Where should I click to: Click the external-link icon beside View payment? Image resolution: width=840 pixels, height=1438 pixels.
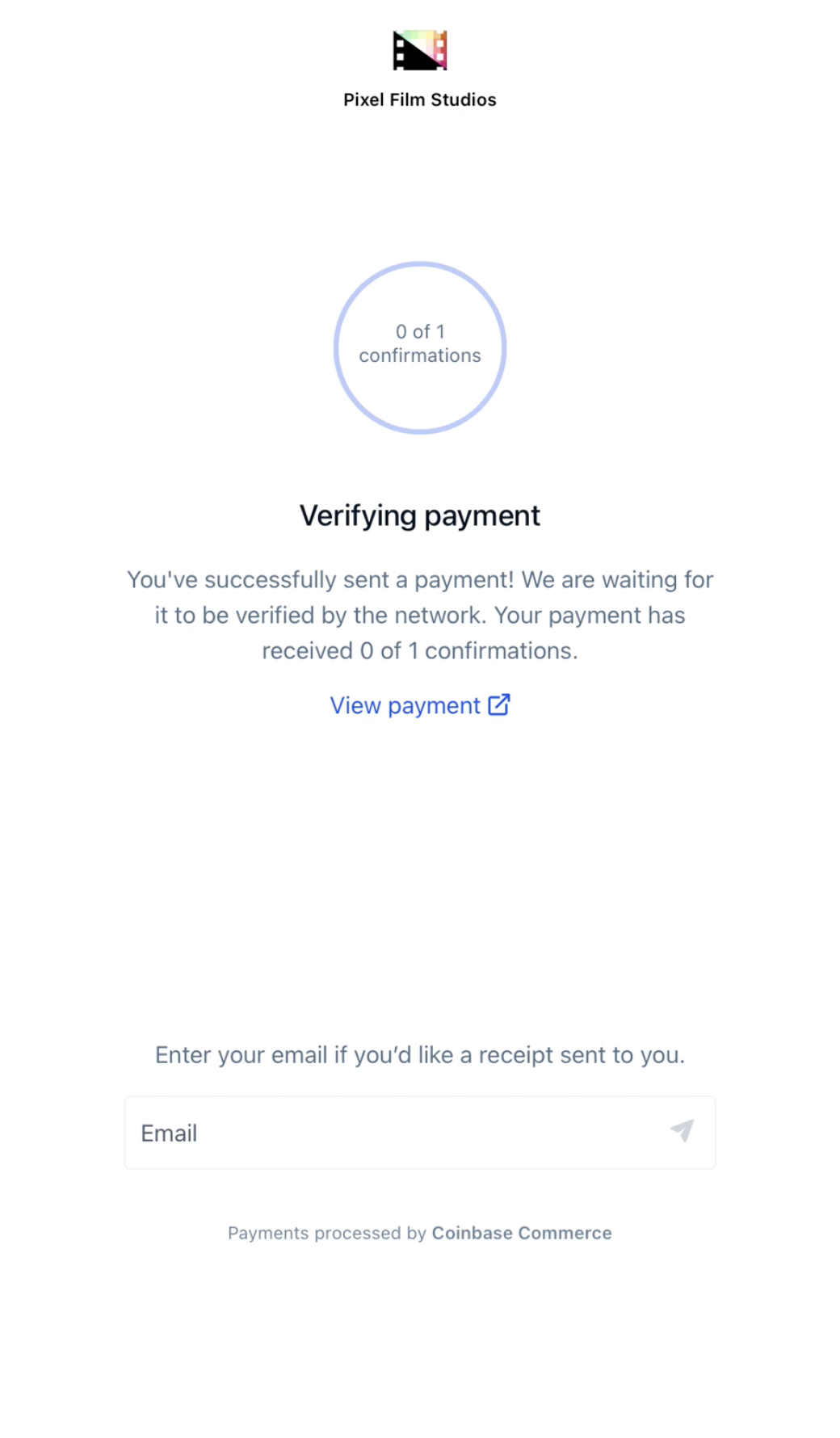pos(499,704)
